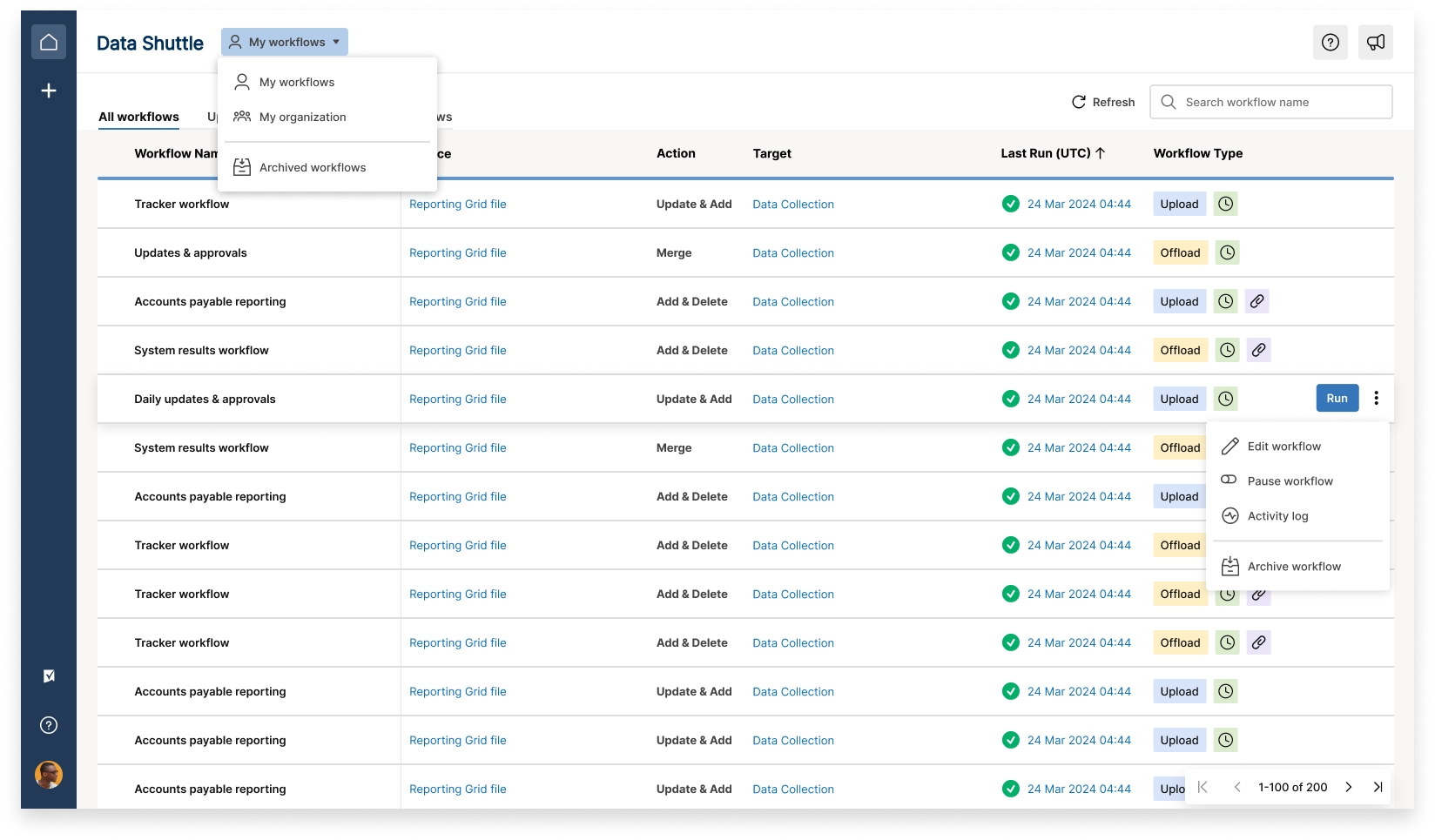
Task: Choose Edit workflow from the context menu
Action: [x=1283, y=446]
